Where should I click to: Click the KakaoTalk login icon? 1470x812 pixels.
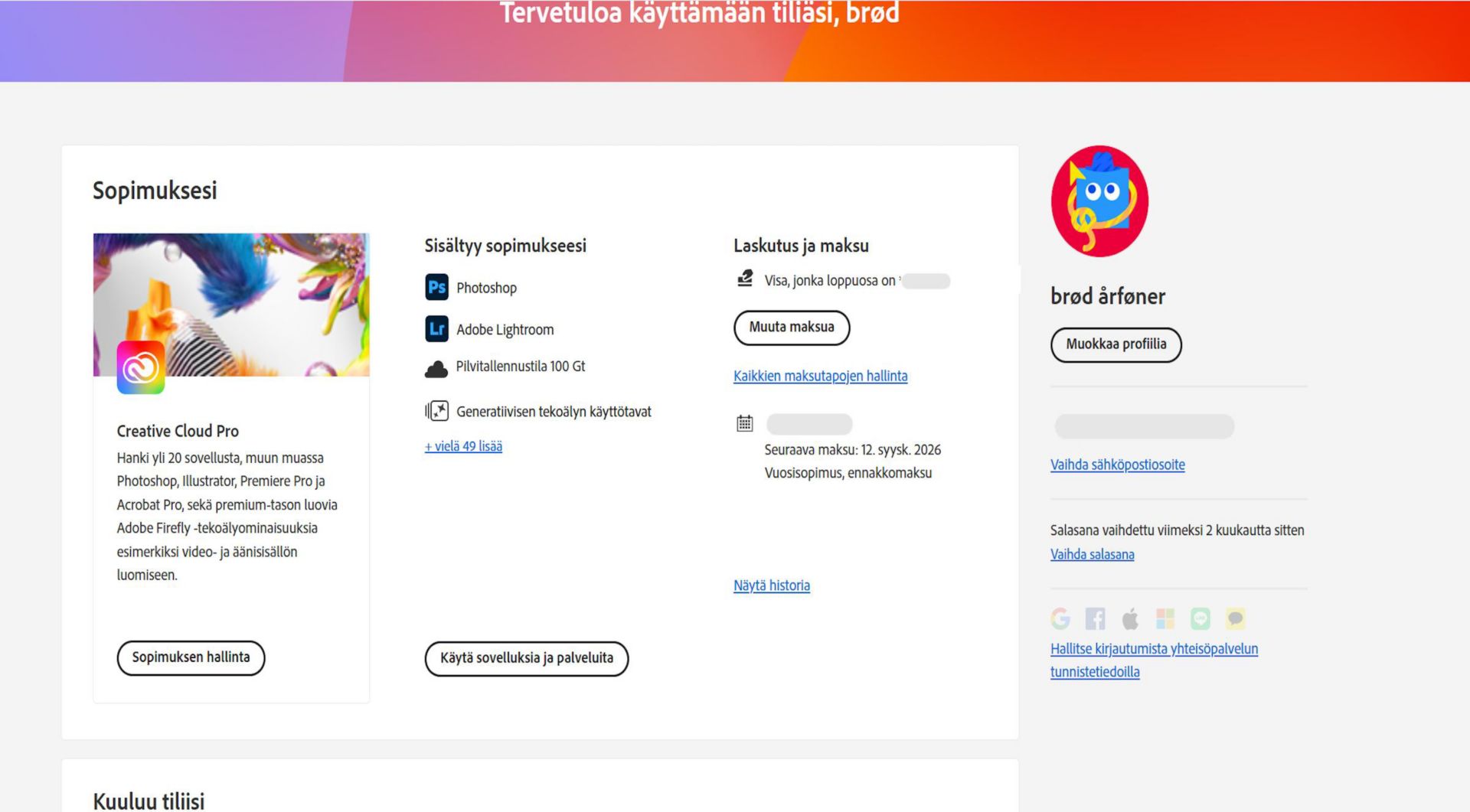click(1235, 618)
